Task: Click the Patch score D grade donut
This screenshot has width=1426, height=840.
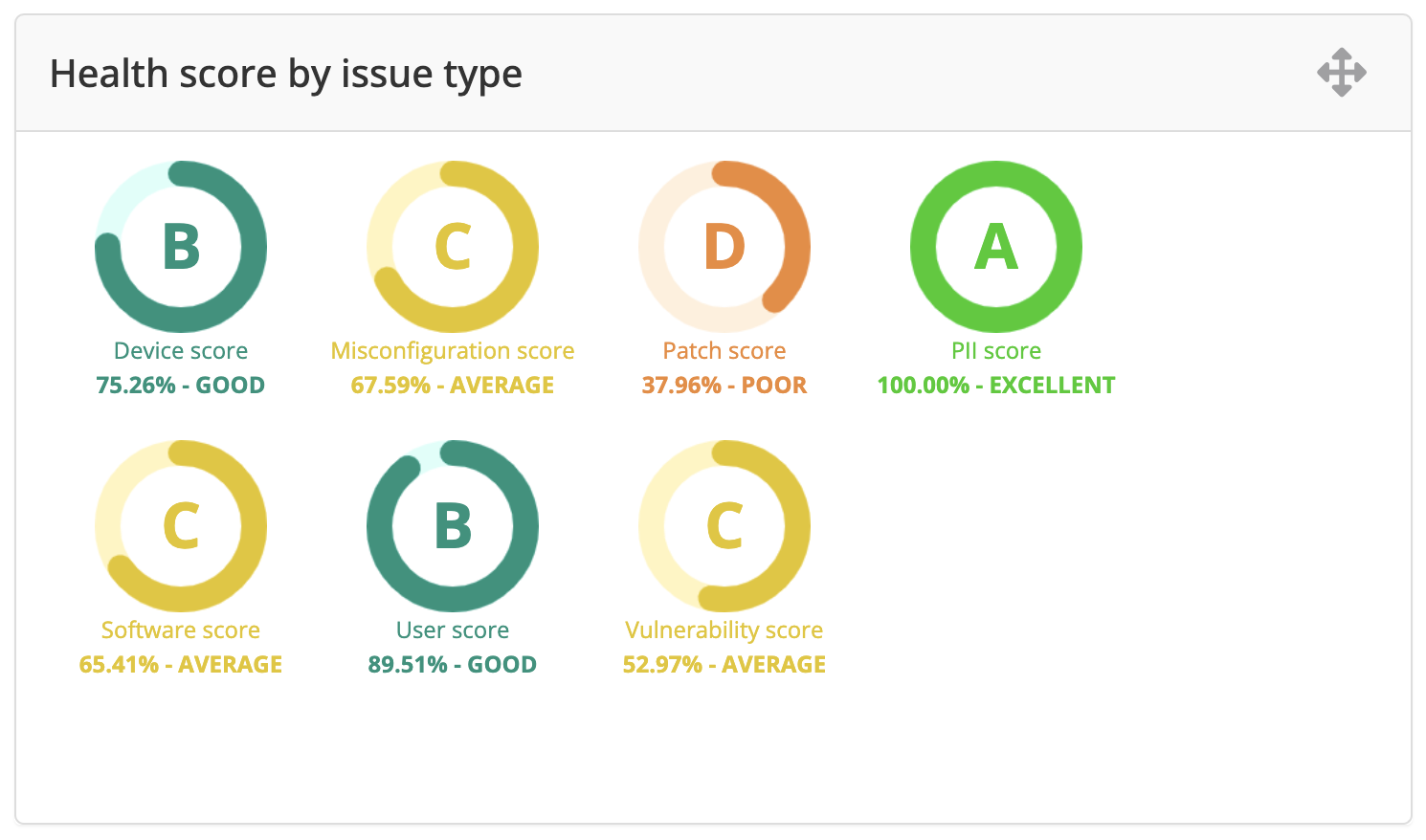Action: click(724, 247)
